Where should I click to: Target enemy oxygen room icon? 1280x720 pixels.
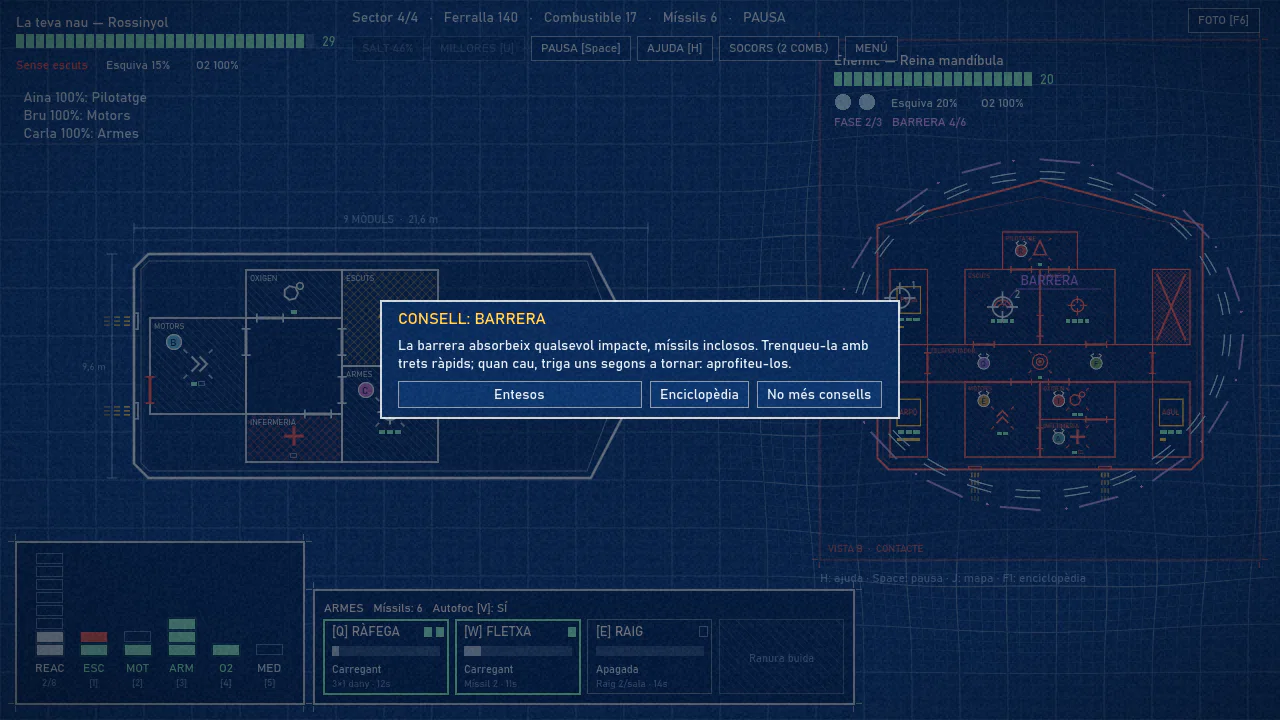coord(1077,400)
